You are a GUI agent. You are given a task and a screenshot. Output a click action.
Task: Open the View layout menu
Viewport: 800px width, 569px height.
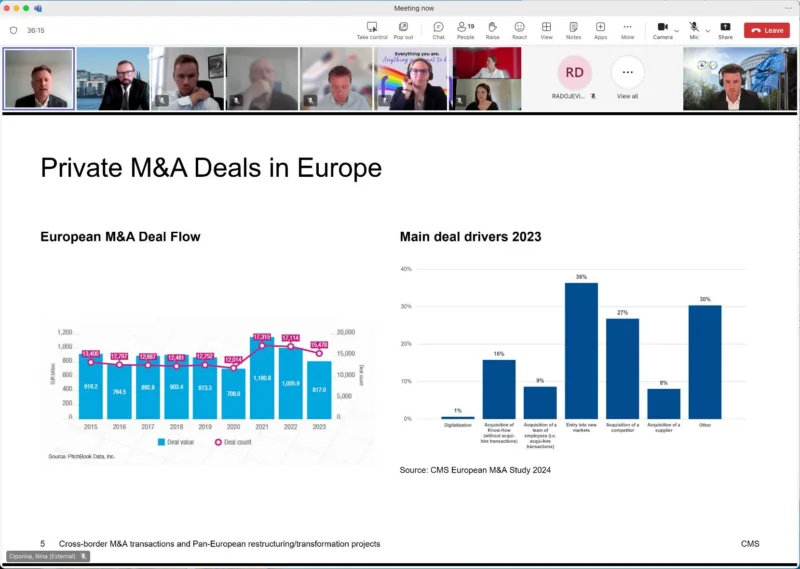tap(546, 29)
